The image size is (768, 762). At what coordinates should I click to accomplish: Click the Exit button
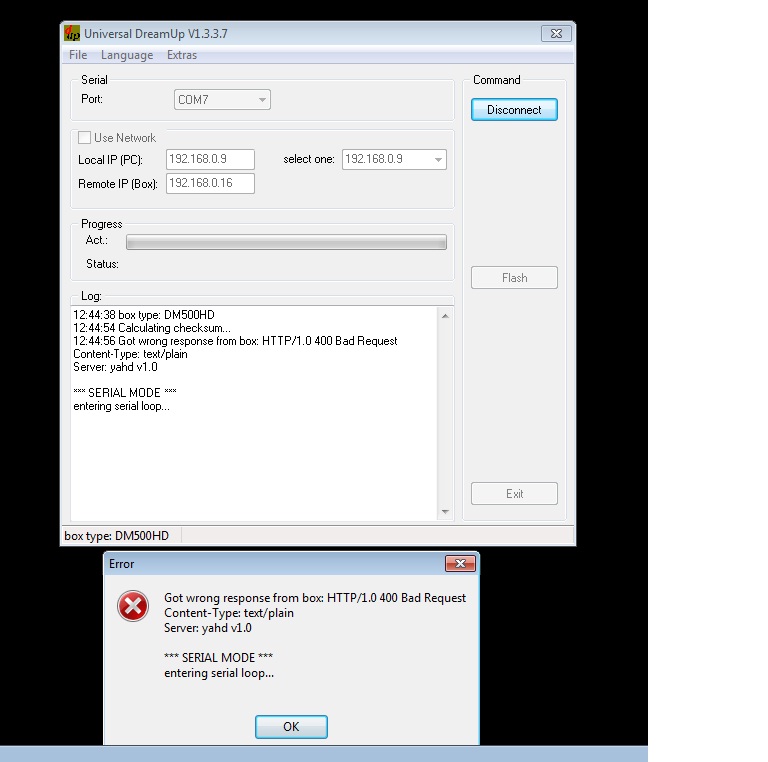tap(514, 494)
